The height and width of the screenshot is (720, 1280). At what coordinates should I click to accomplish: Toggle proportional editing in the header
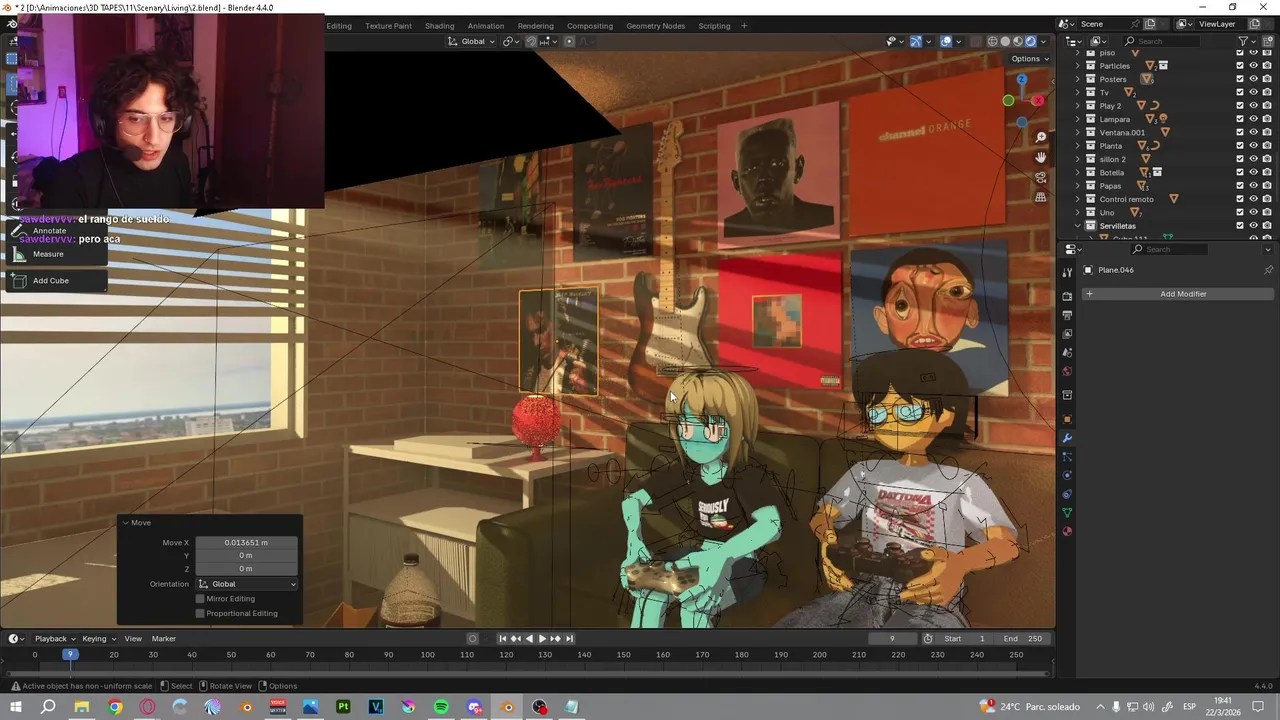point(569,41)
